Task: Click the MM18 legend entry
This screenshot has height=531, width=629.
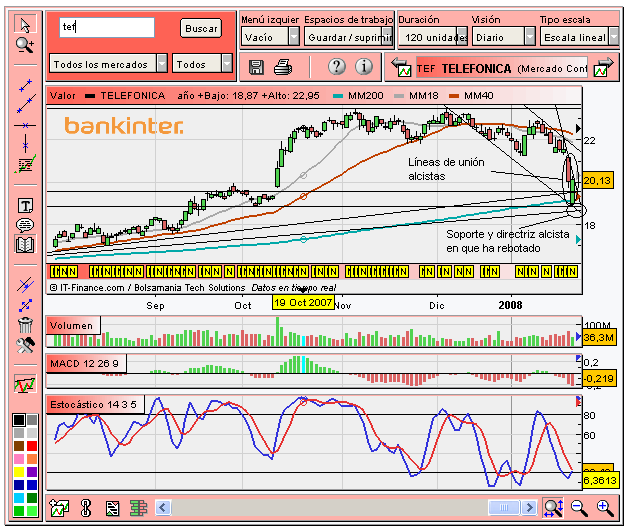Action: pos(416,95)
